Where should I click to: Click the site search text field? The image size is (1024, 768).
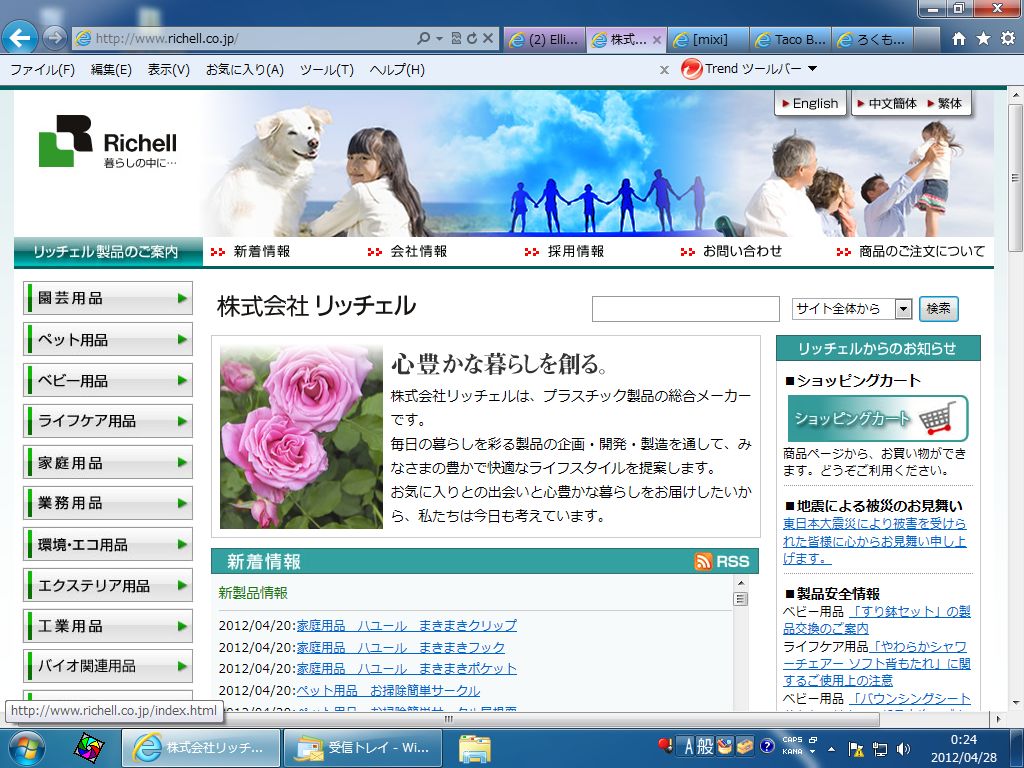686,309
